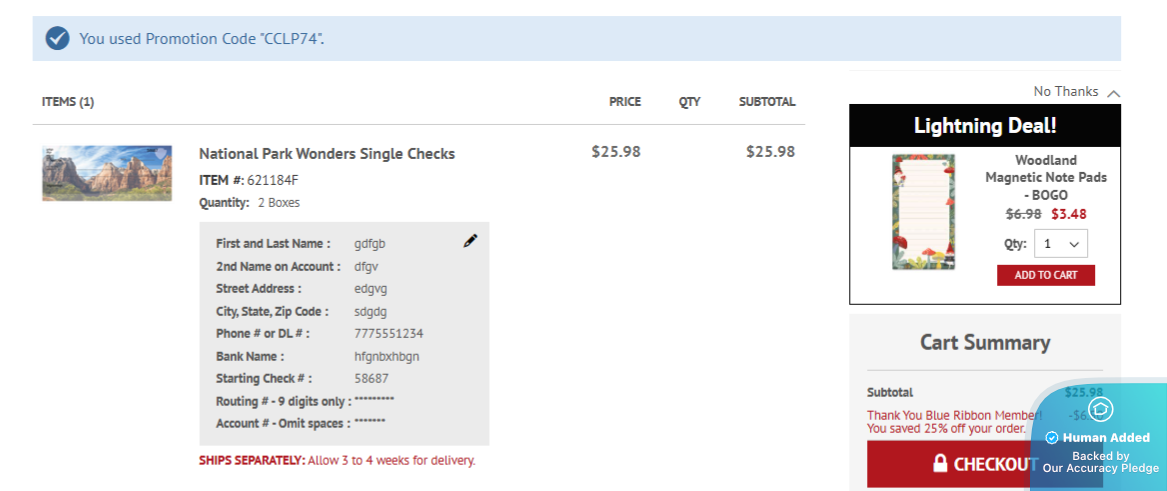
Task: Open the chat bubble icon widget
Action: pyautogui.click(x=1101, y=409)
